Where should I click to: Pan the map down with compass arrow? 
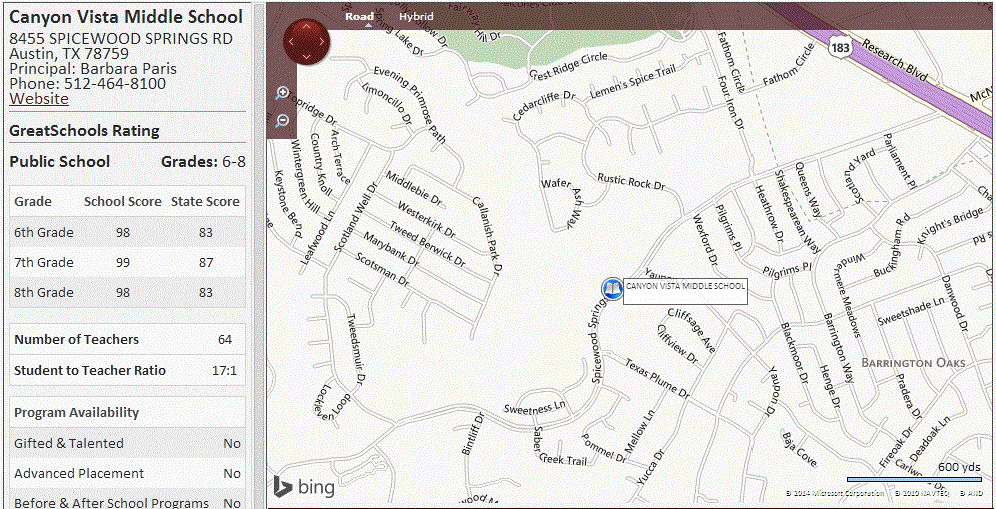click(x=307, y=57)
